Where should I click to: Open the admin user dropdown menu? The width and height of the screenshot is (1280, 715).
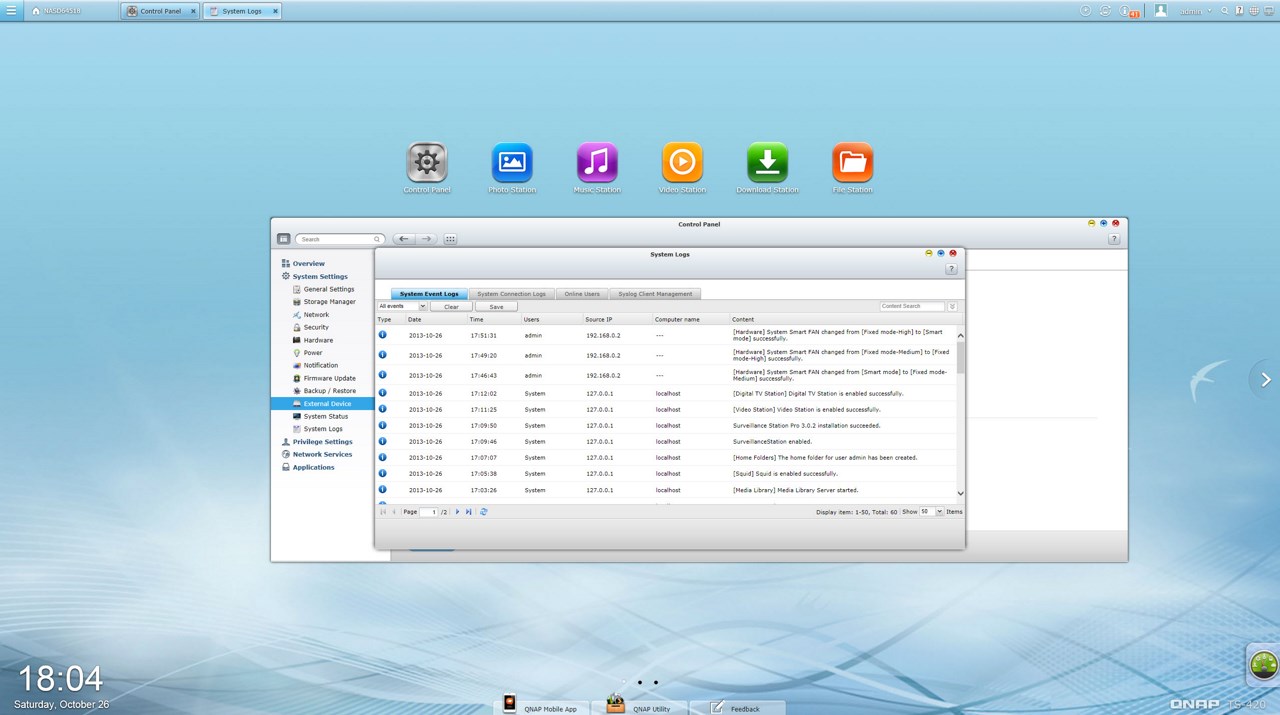point(1195,11)
